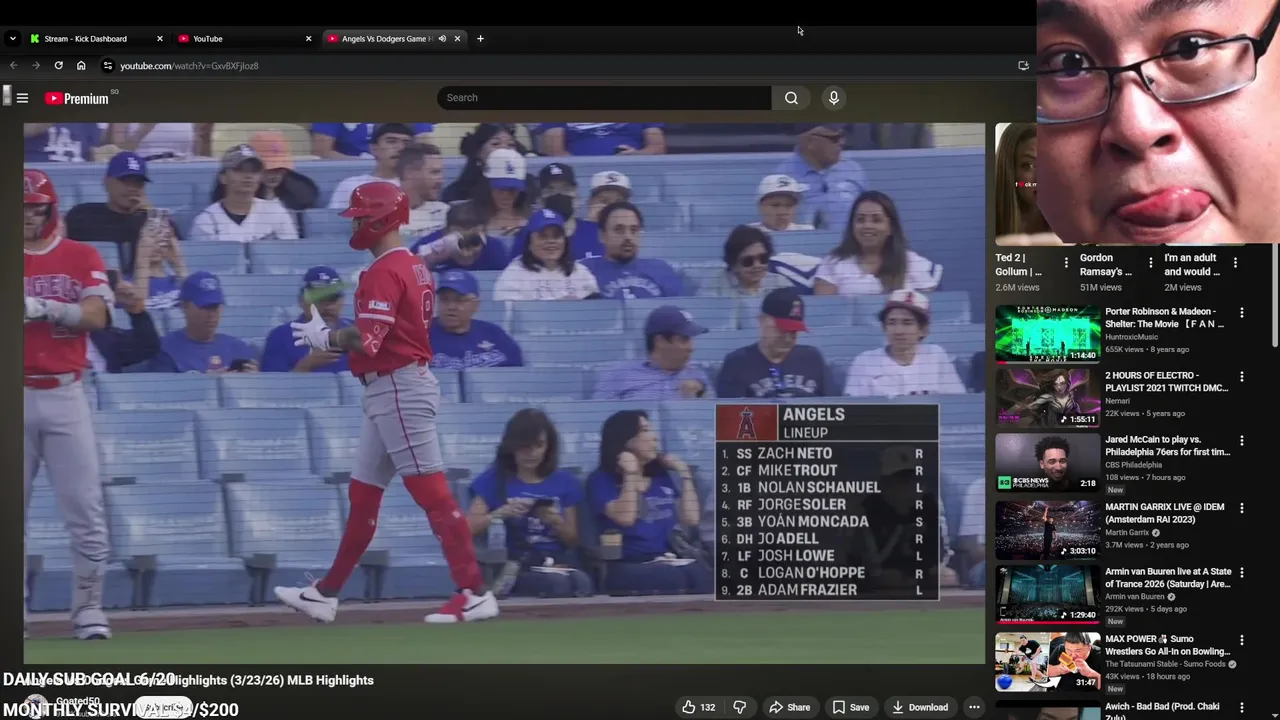Image resolution: width=1280 pixels, height=720 pixels.
Task: Reload the page in the browser
Action: (x=59, y=66)
